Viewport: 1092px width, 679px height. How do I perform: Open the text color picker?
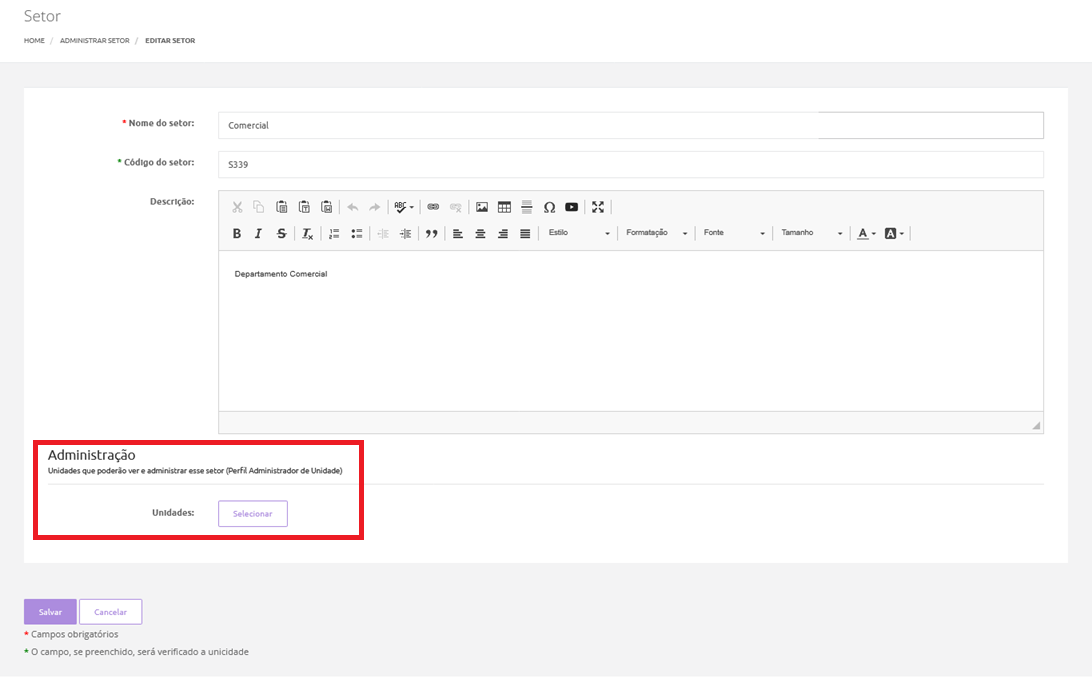(866, 233)
